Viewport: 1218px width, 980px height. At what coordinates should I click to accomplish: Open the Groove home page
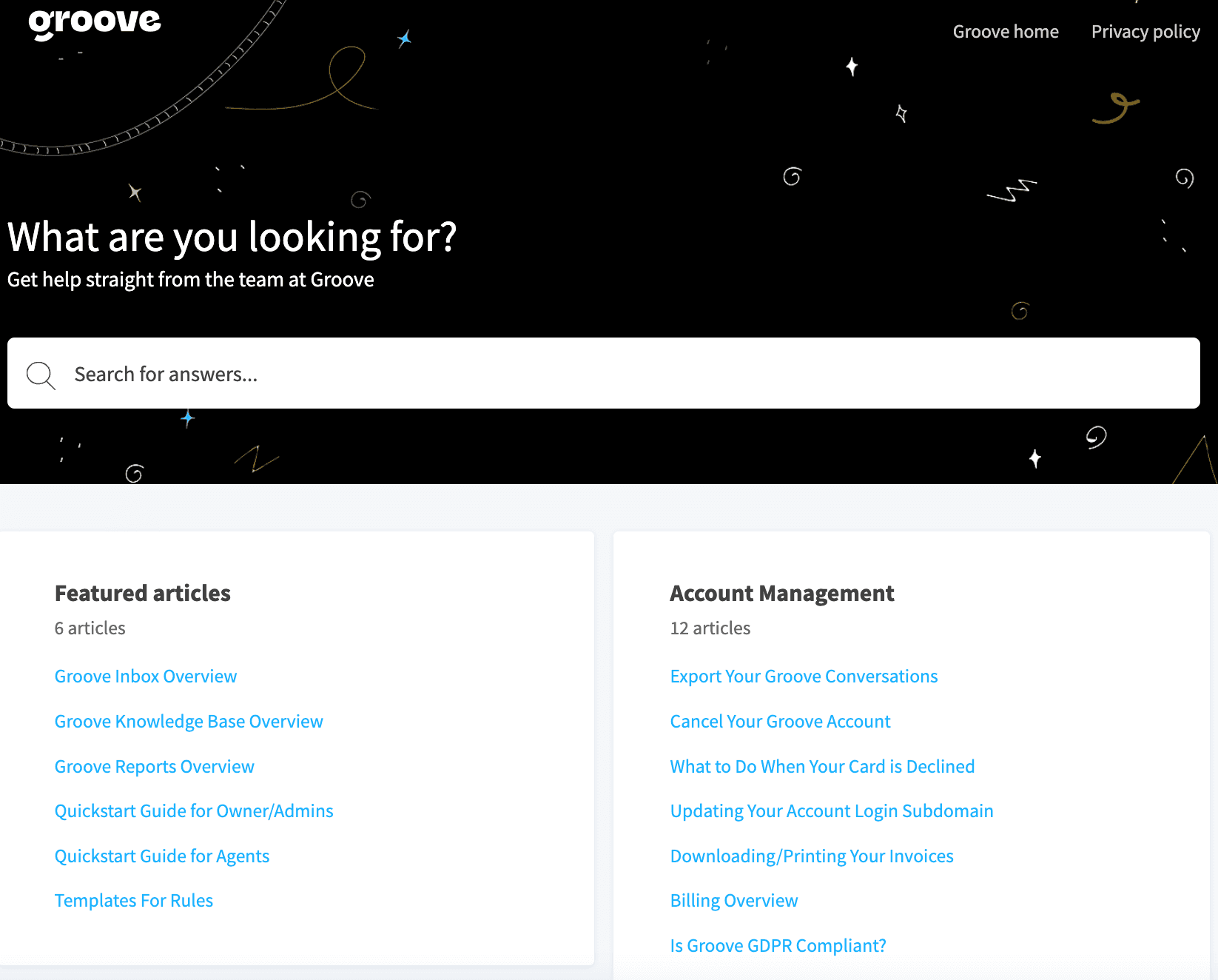coord(1006,31)
